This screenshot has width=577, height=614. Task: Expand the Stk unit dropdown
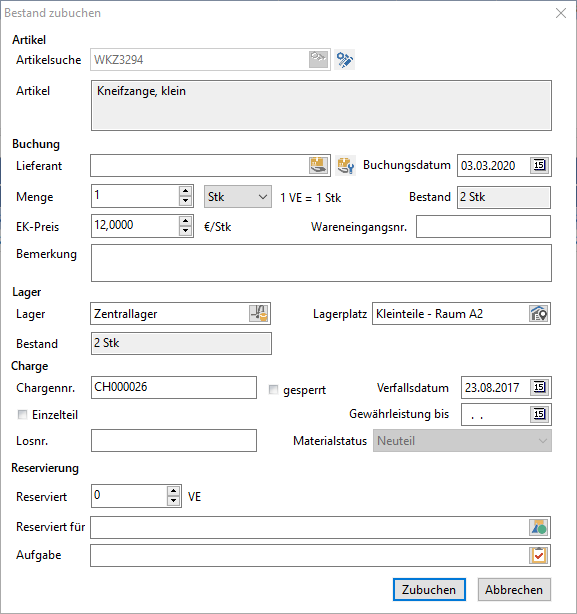point(238,197)
